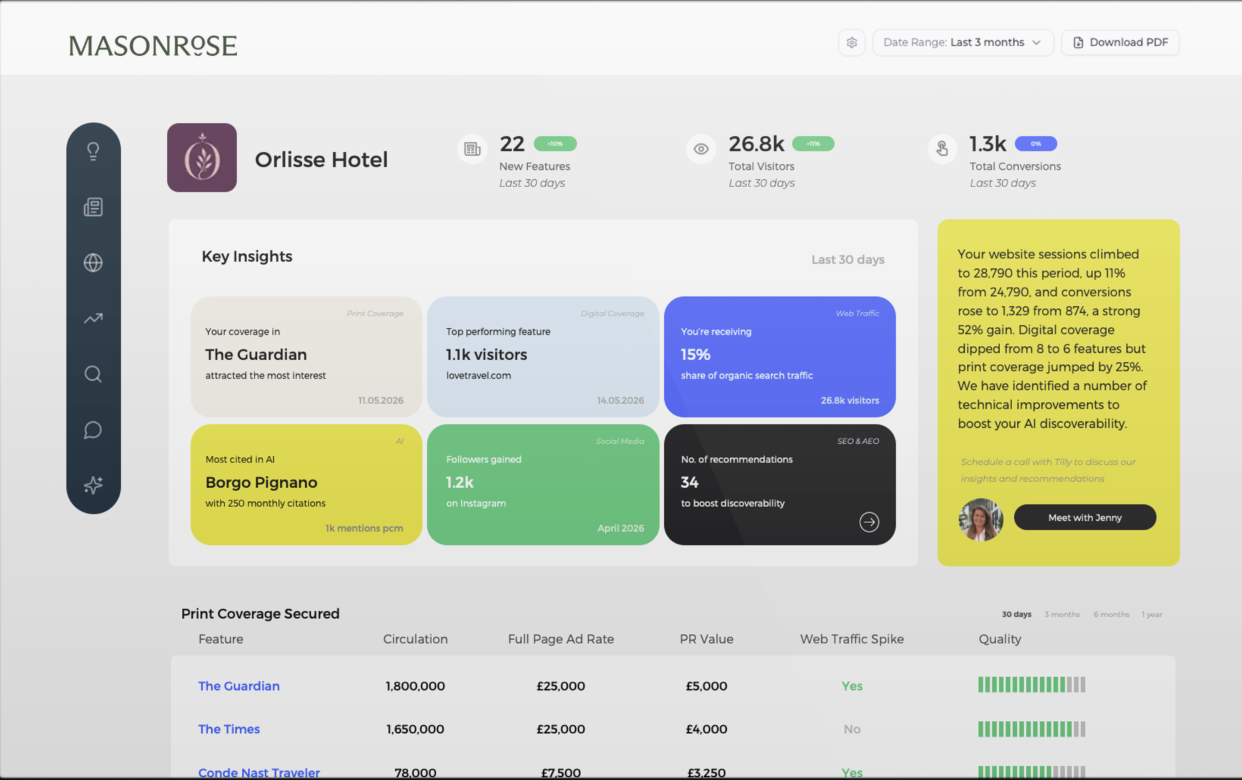Open the Conde Nast Traveler link
Viewport: 1242px width, 780px height.
point(259,773)
